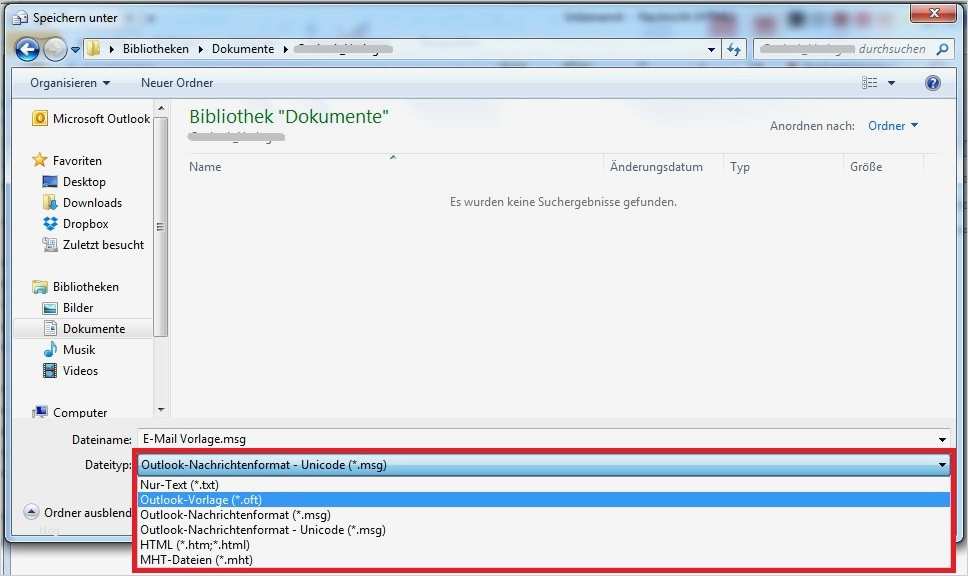Screen dimensions: 968x576
Task: Sort files by the Name column header
Action: coord(205,166)
